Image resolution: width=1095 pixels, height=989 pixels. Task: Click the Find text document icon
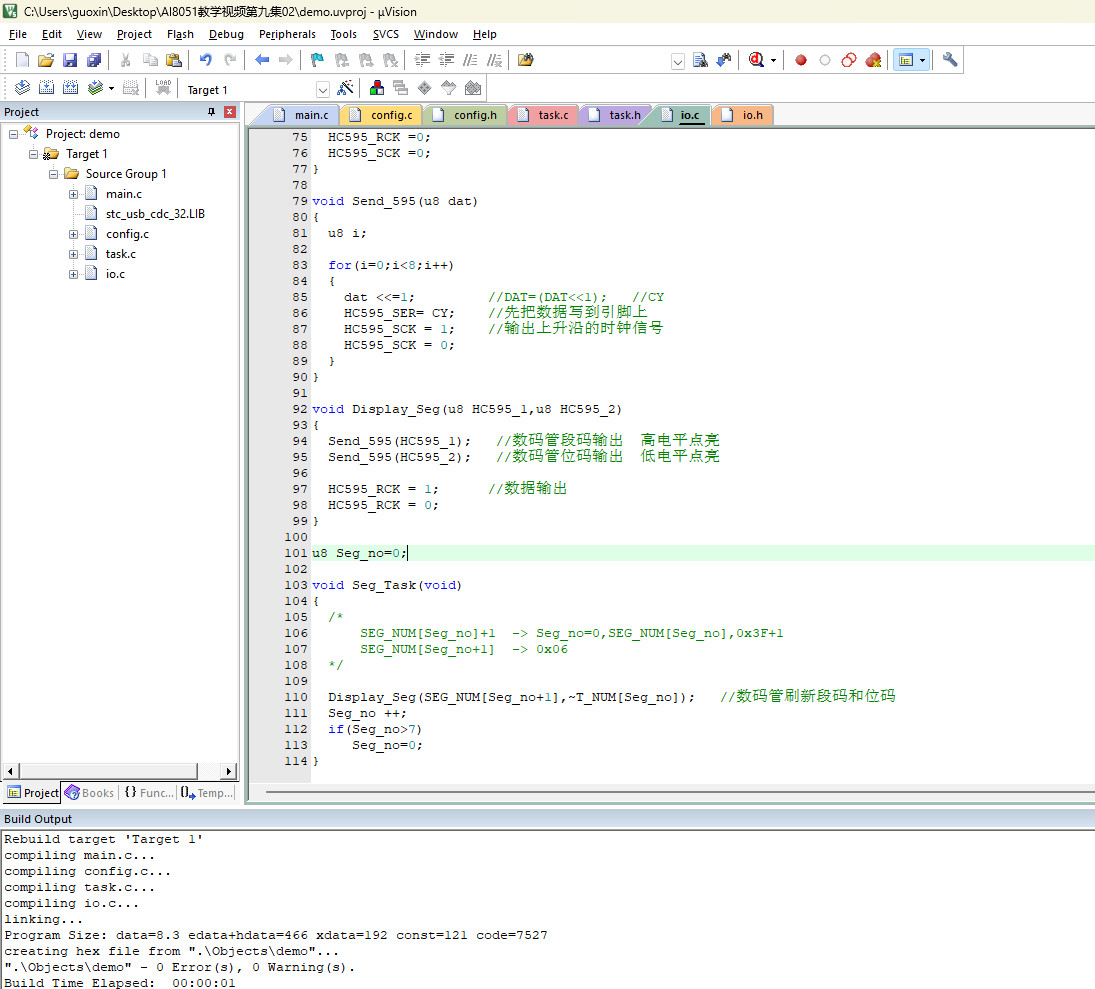click(700, 60)
